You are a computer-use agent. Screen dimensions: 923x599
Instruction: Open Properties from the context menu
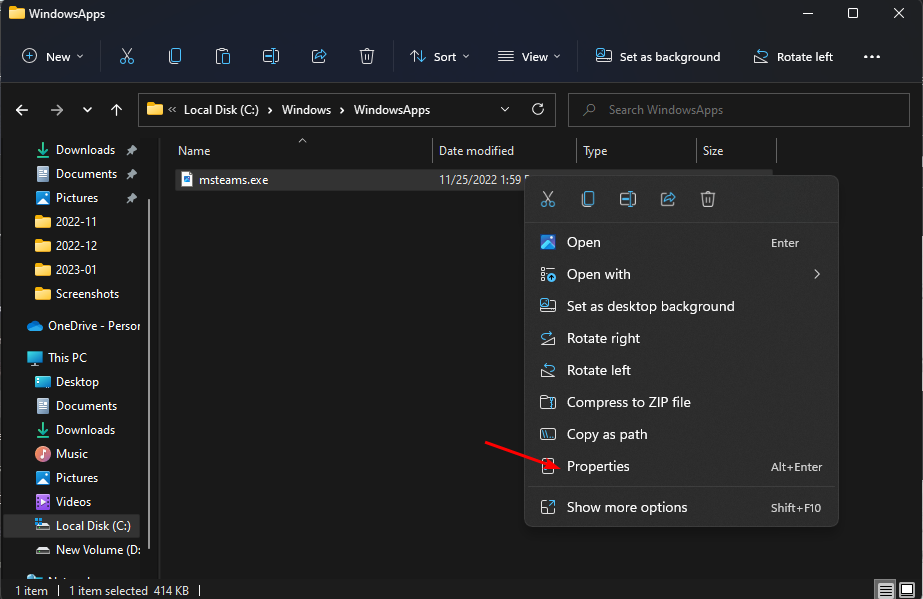[x=681, y=467]
